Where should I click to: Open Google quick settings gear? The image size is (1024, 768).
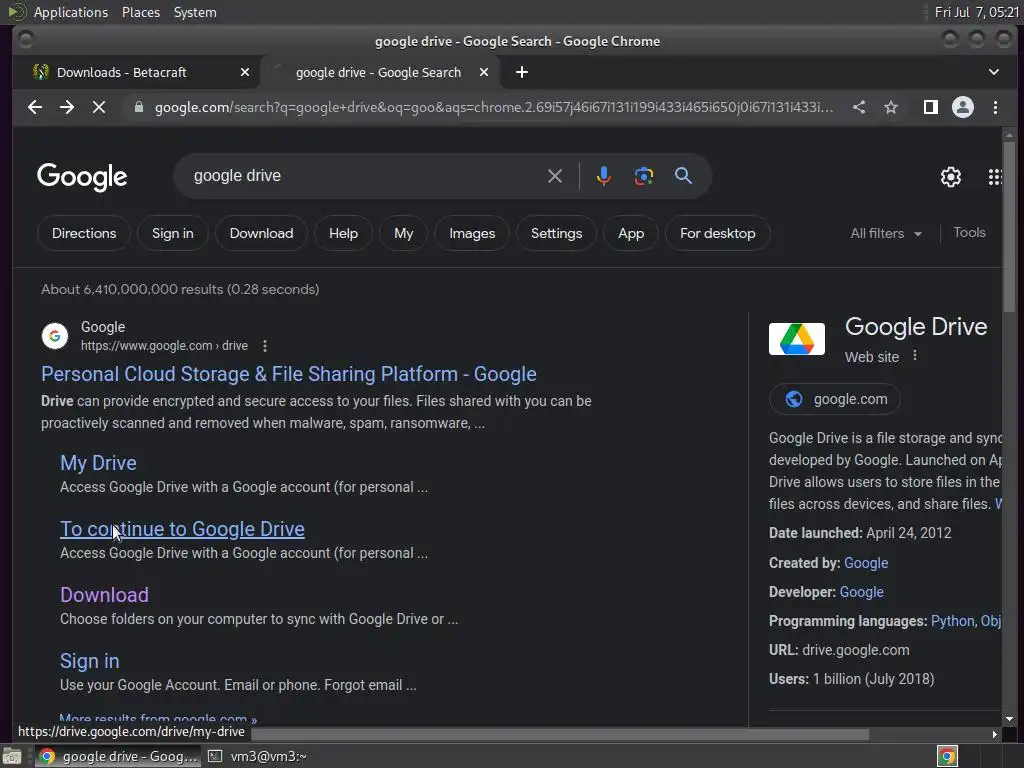[950, 176]
